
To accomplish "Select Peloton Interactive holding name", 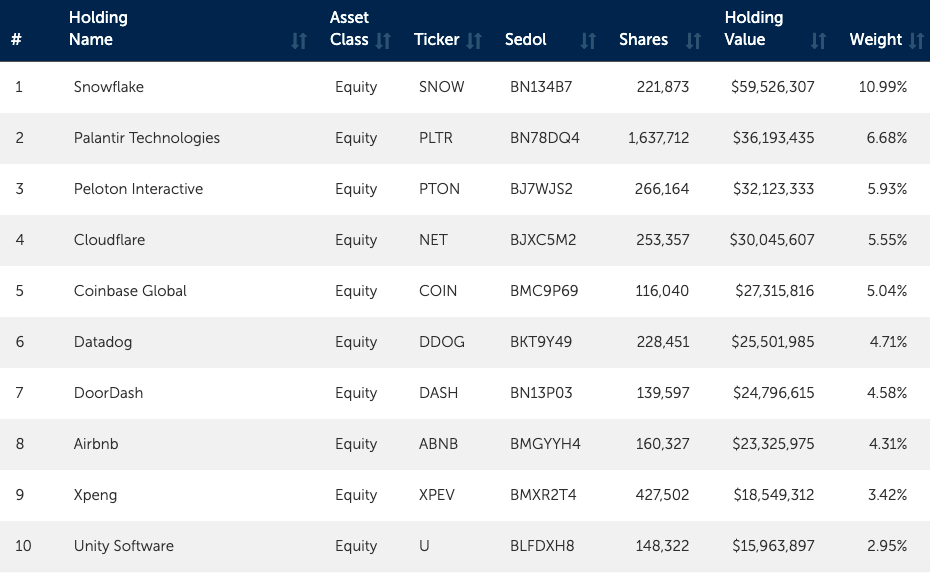I will tap(138, 189).
